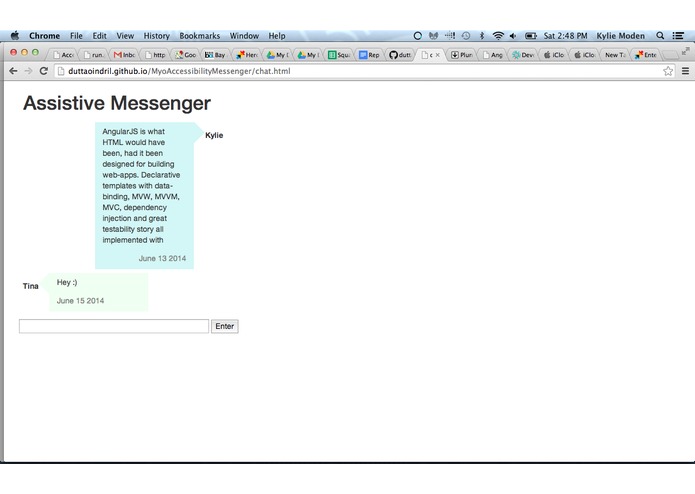Open the Chrome application menu
The image size is (695, 494).
click(44, 36)
